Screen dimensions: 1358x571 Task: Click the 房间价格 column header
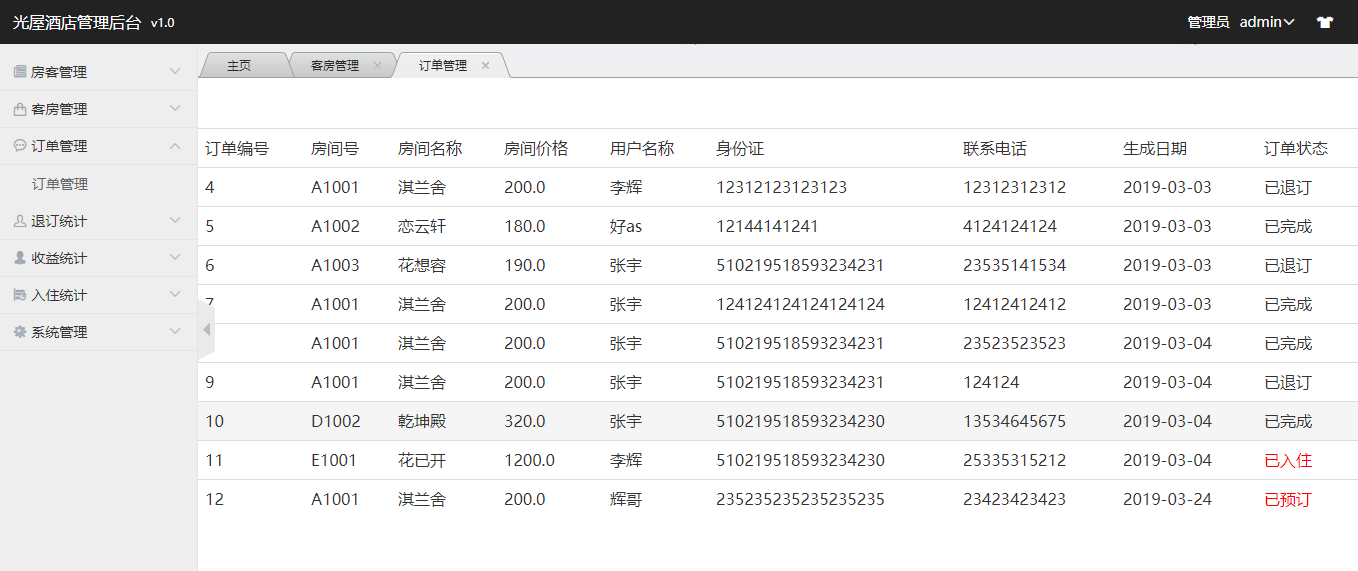click(x=536, y=149)
